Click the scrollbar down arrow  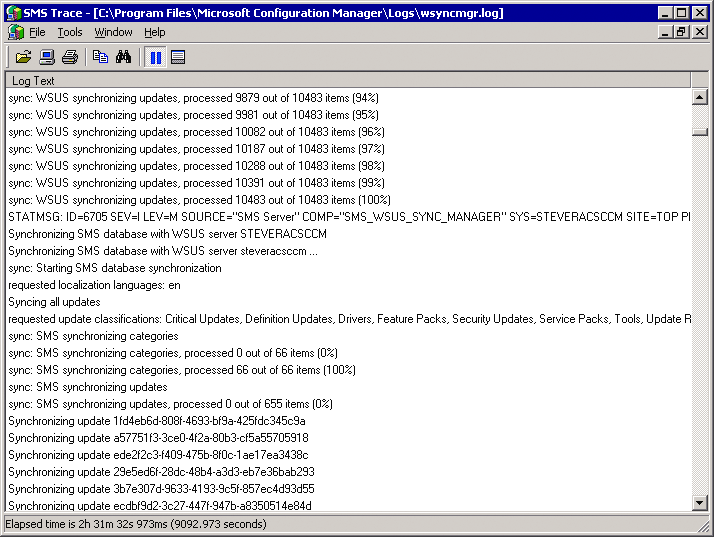pyautogui.click(x=699, y=503)
